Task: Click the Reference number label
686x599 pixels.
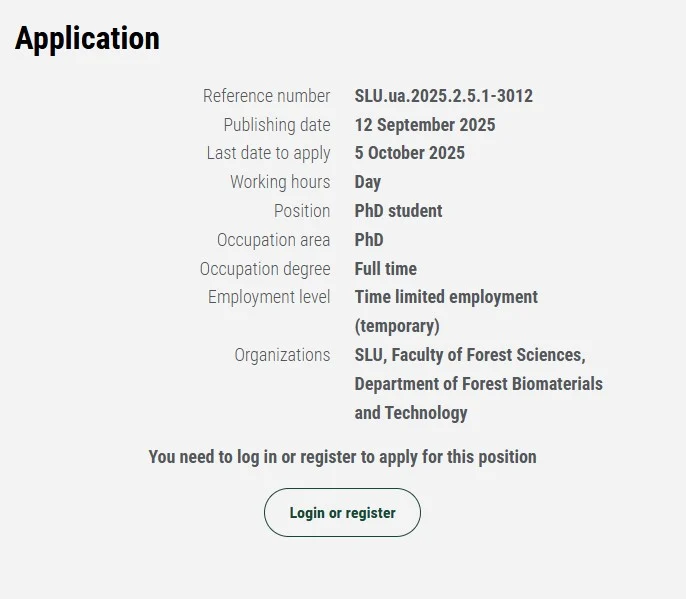Action: pyautogui.click(x=266, y=96)
